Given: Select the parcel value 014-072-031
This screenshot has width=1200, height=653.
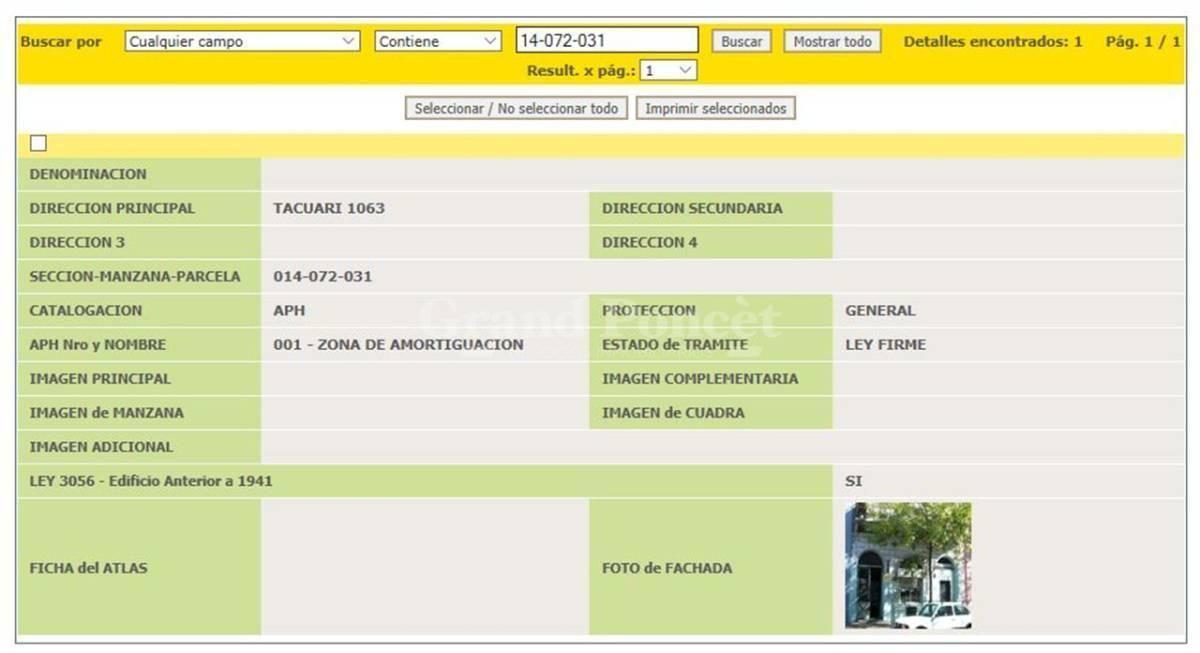Looking at the screenshot, I should (323, 277).
